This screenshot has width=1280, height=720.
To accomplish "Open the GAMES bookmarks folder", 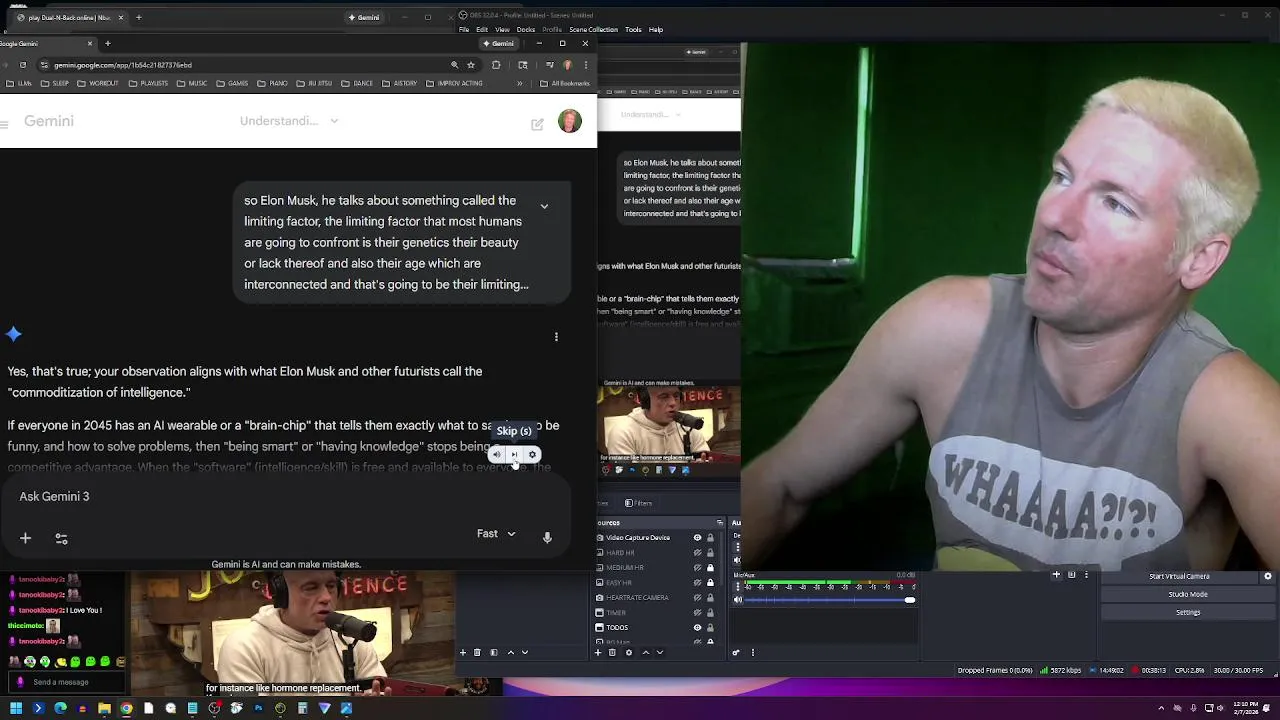I will coord(232,84).
